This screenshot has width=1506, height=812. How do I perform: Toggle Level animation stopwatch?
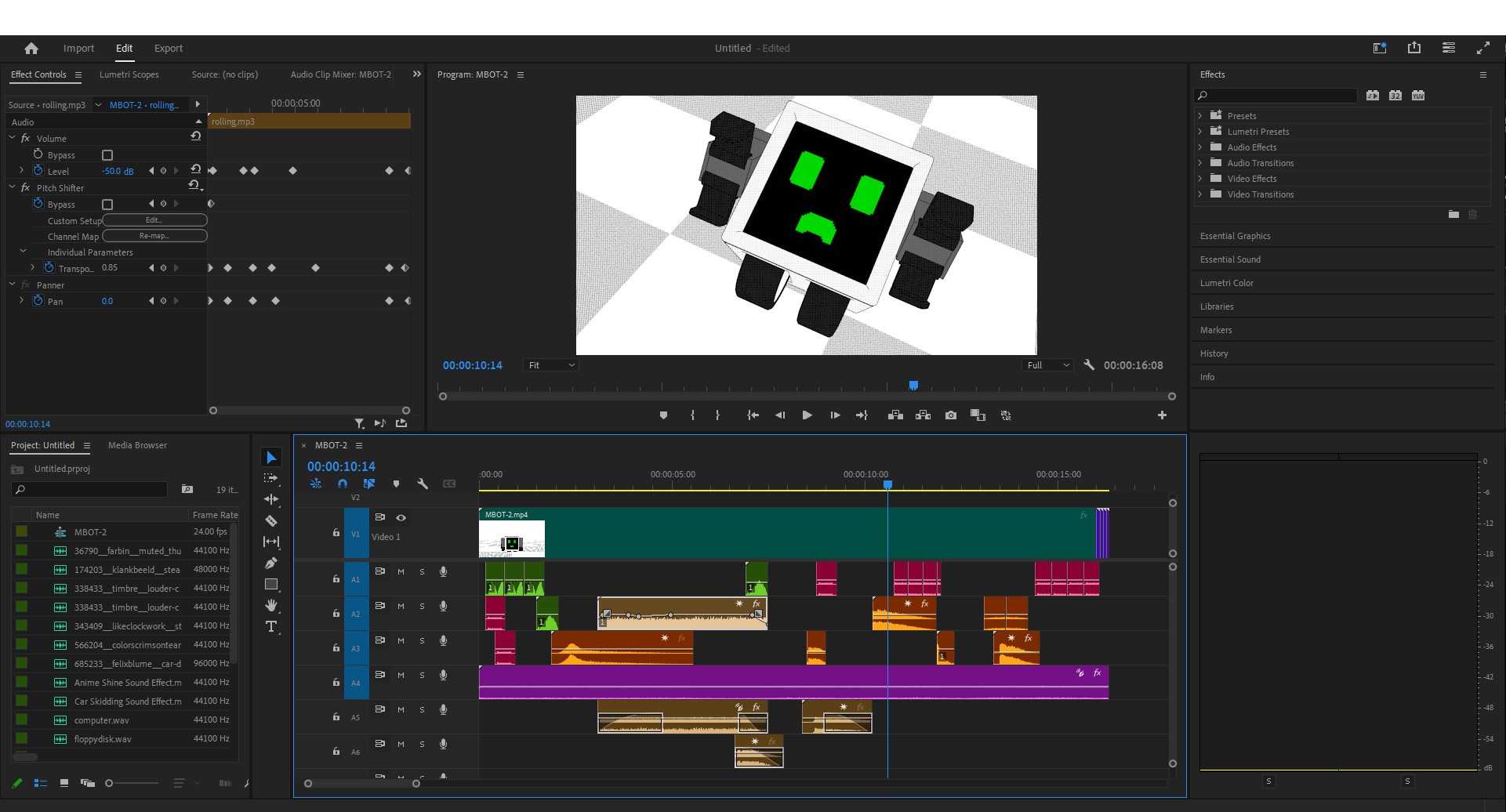[38, 170]
